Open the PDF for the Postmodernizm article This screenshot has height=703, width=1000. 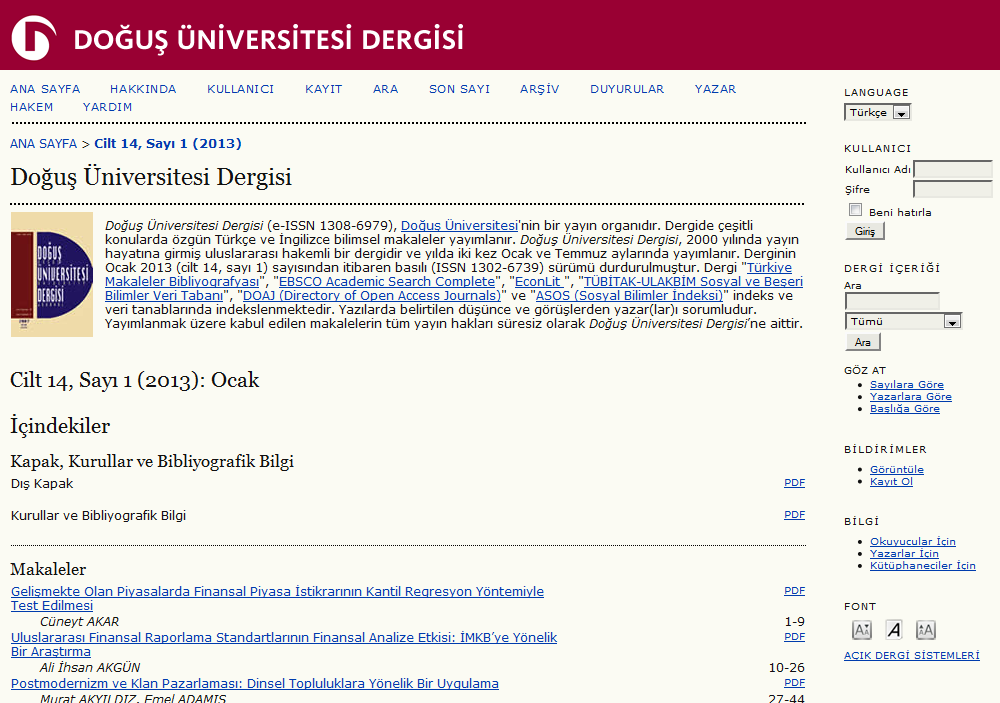tap(794, 683)
